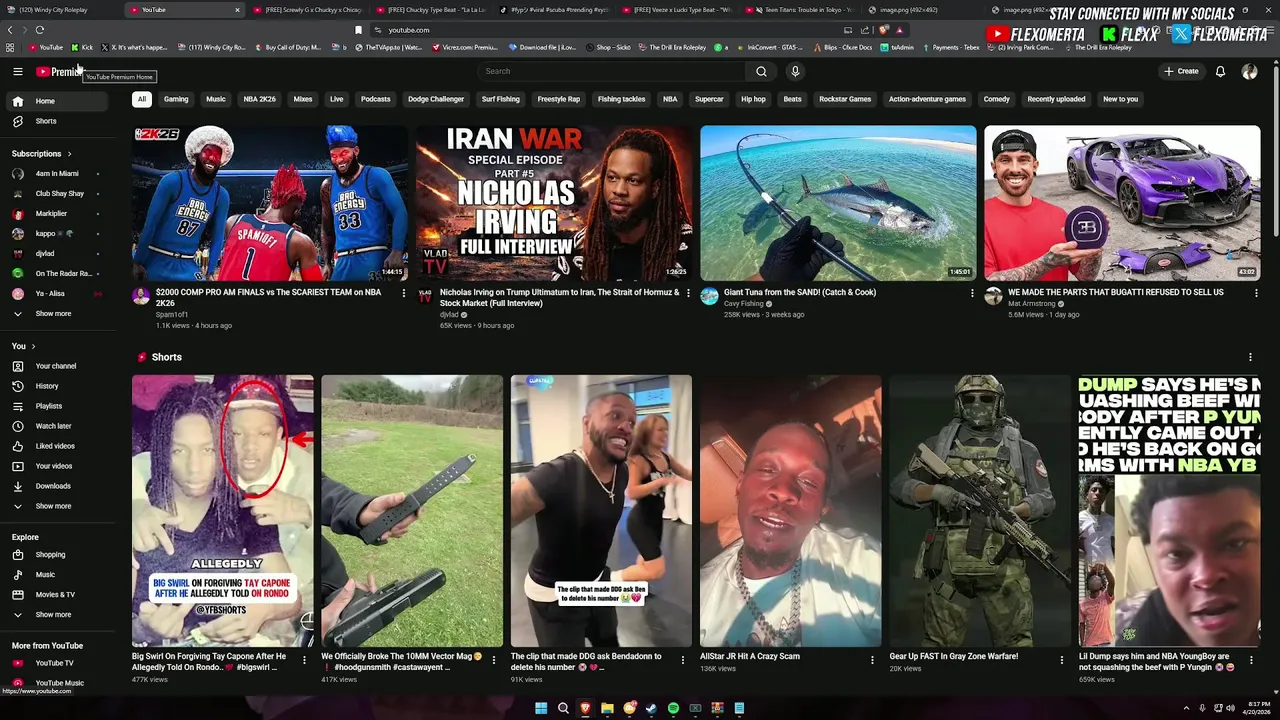Screen dimensions: 1280x720
Task: Open options for Gear Up FAST short
Action: [x=1062, y=660]
